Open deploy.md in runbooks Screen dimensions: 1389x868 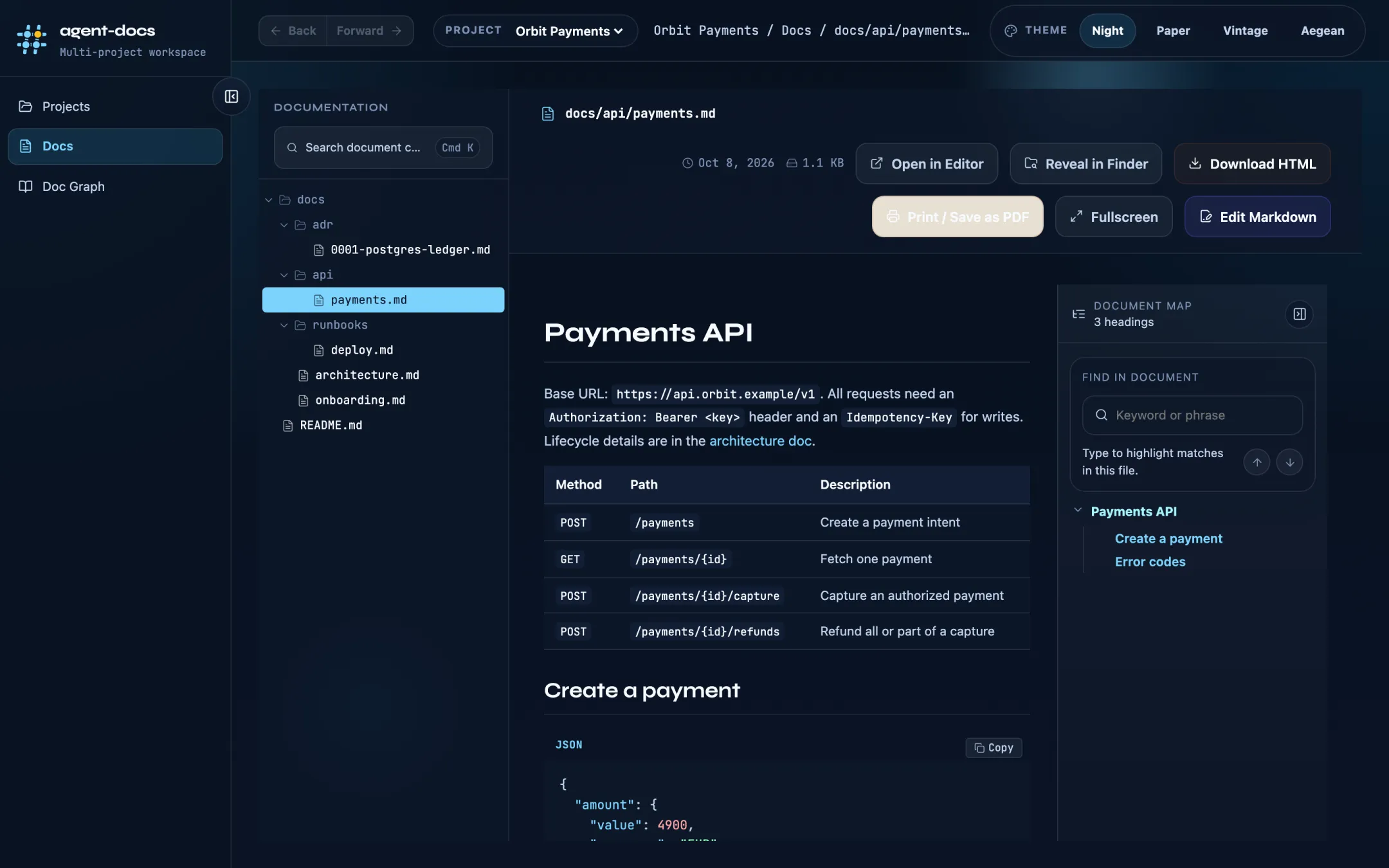(x=383, y=350)
